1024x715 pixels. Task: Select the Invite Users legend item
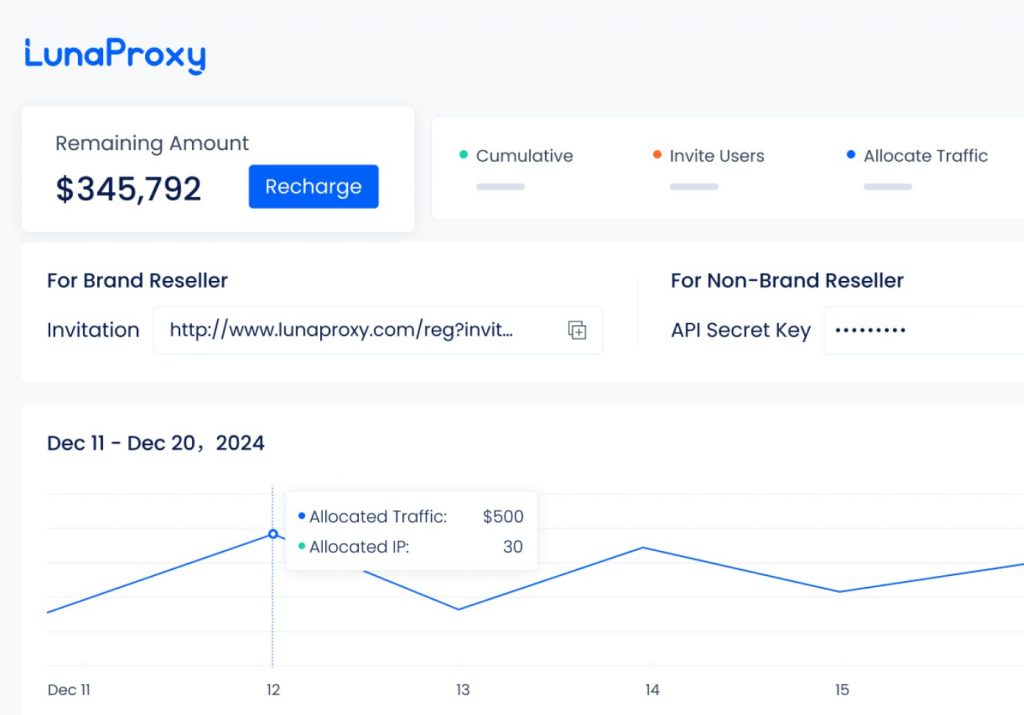click(709, 156)
